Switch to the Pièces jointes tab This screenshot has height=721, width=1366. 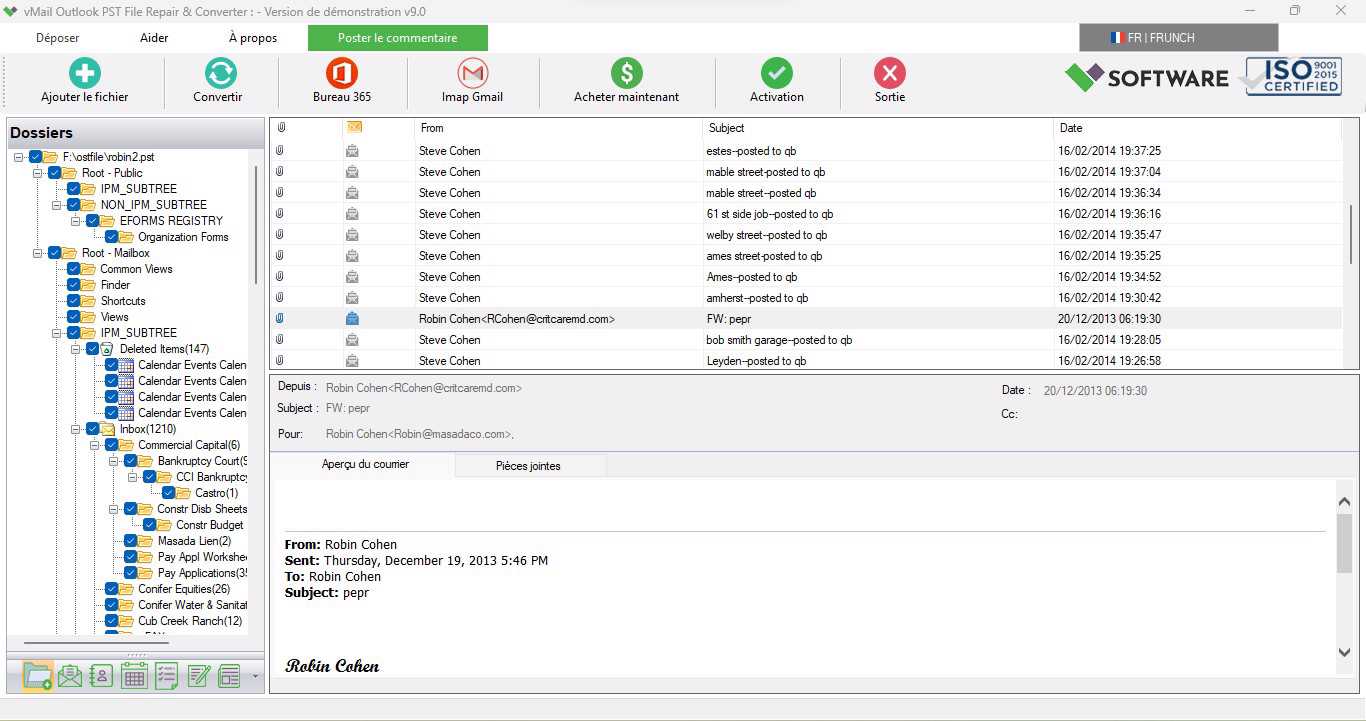(528, 466)
